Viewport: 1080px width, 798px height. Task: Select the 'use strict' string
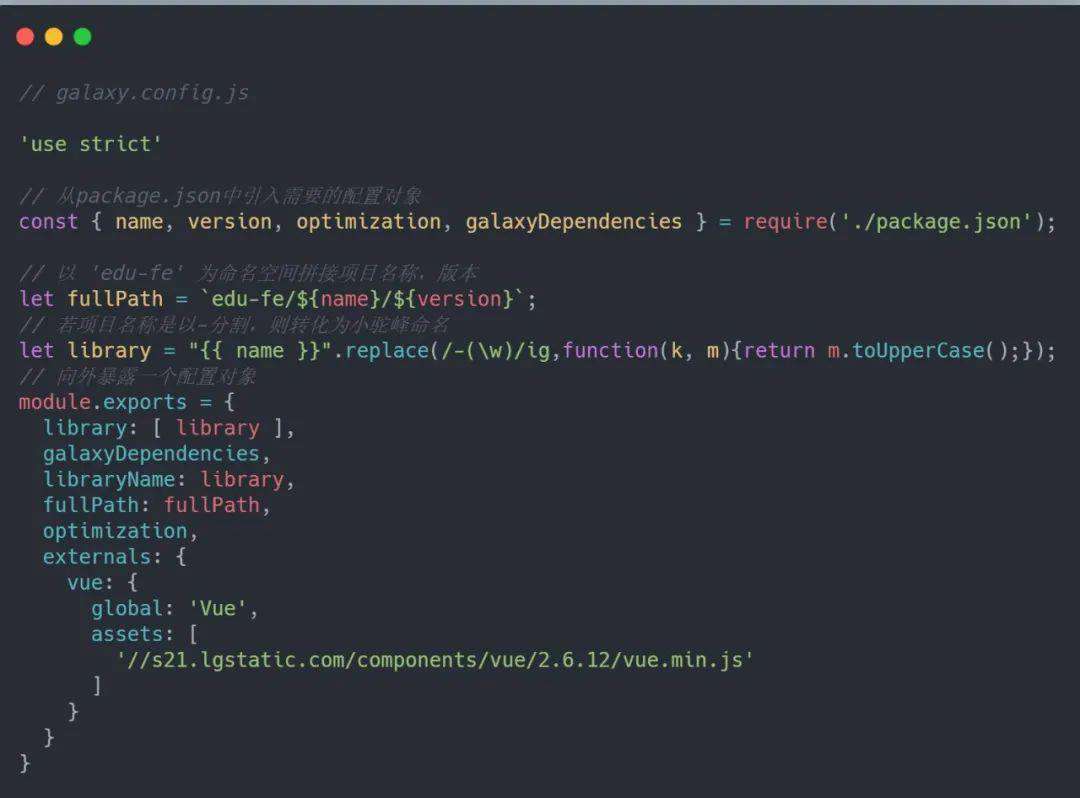point(91,144)
